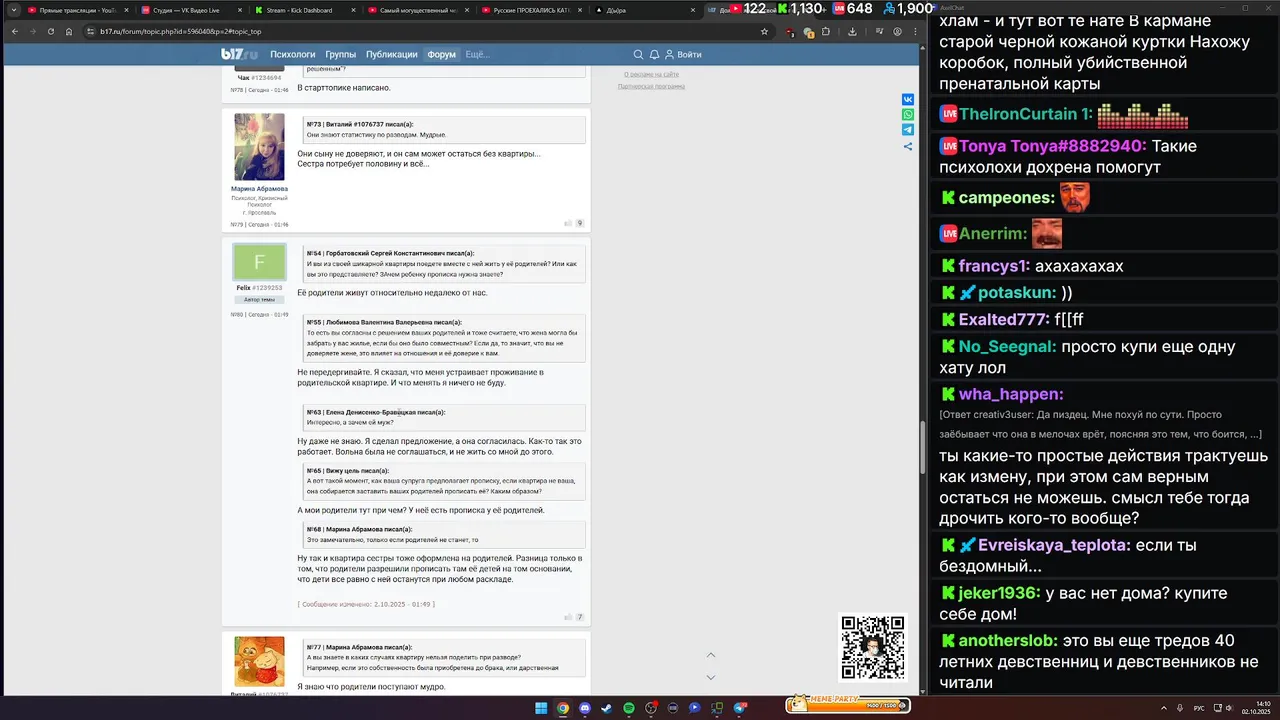
Task: Click the Автор темы label under Felix
Action: [259, 299]
